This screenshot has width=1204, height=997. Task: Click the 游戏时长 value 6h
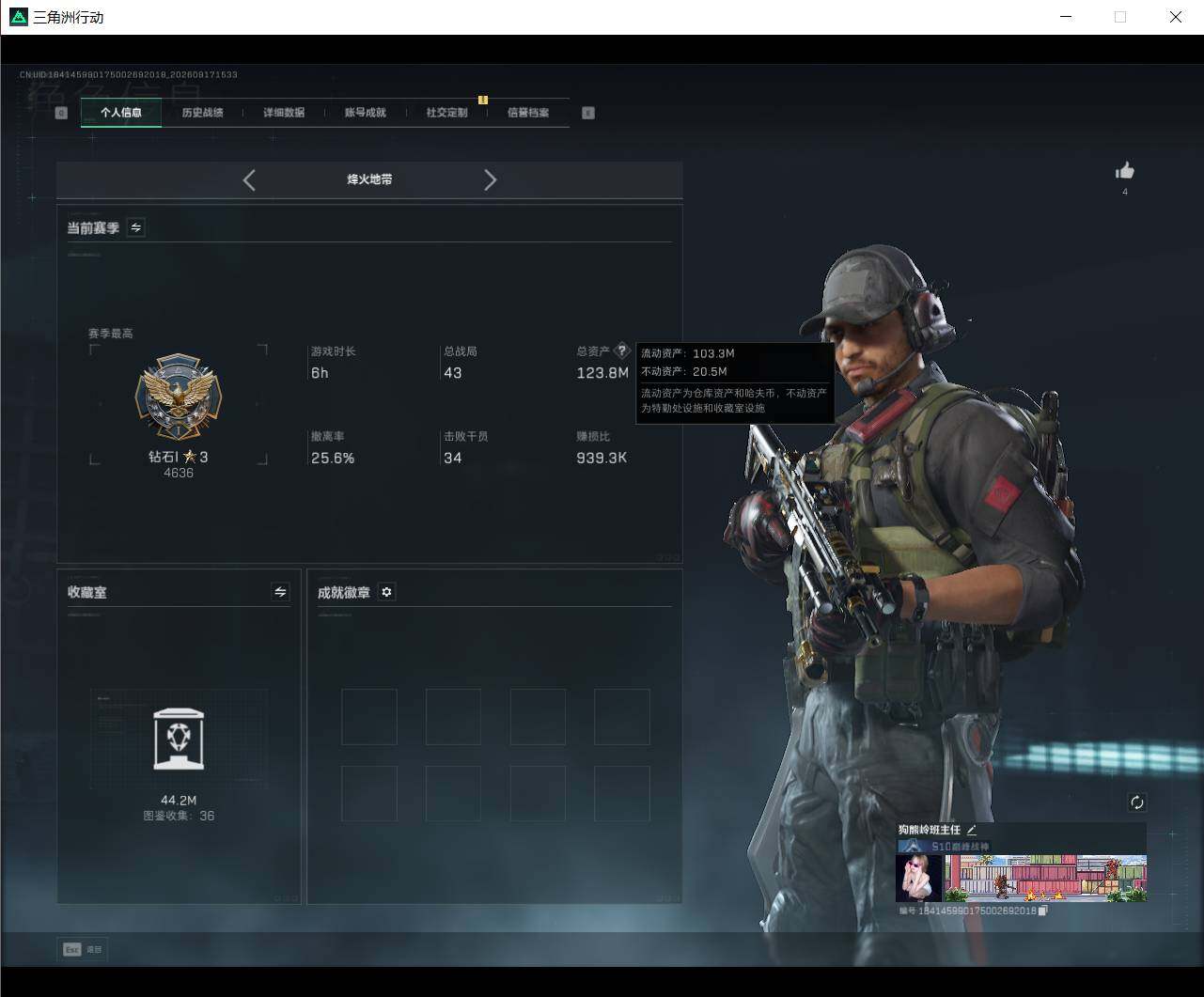320,373
